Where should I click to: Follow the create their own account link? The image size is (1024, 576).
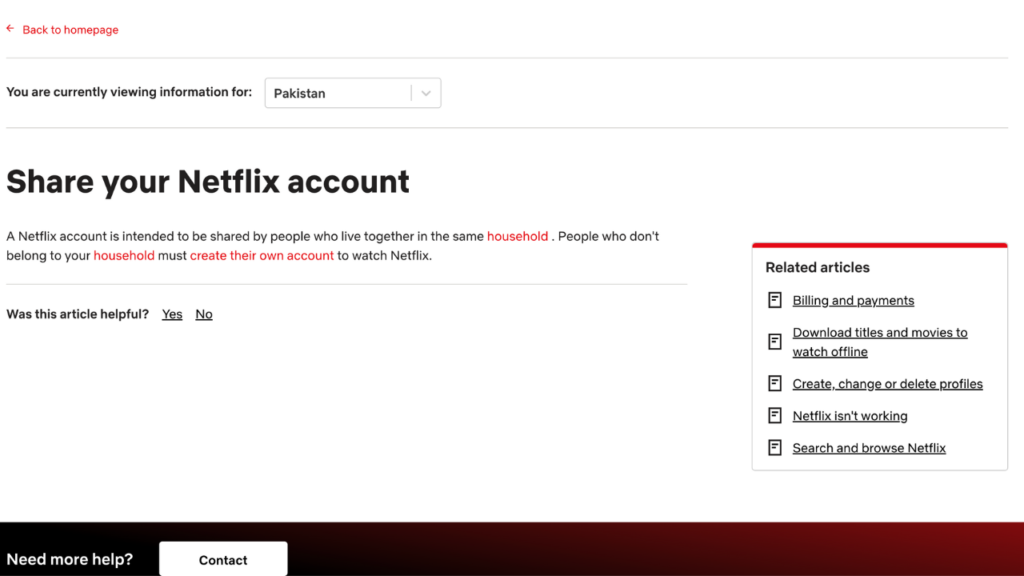262,255
